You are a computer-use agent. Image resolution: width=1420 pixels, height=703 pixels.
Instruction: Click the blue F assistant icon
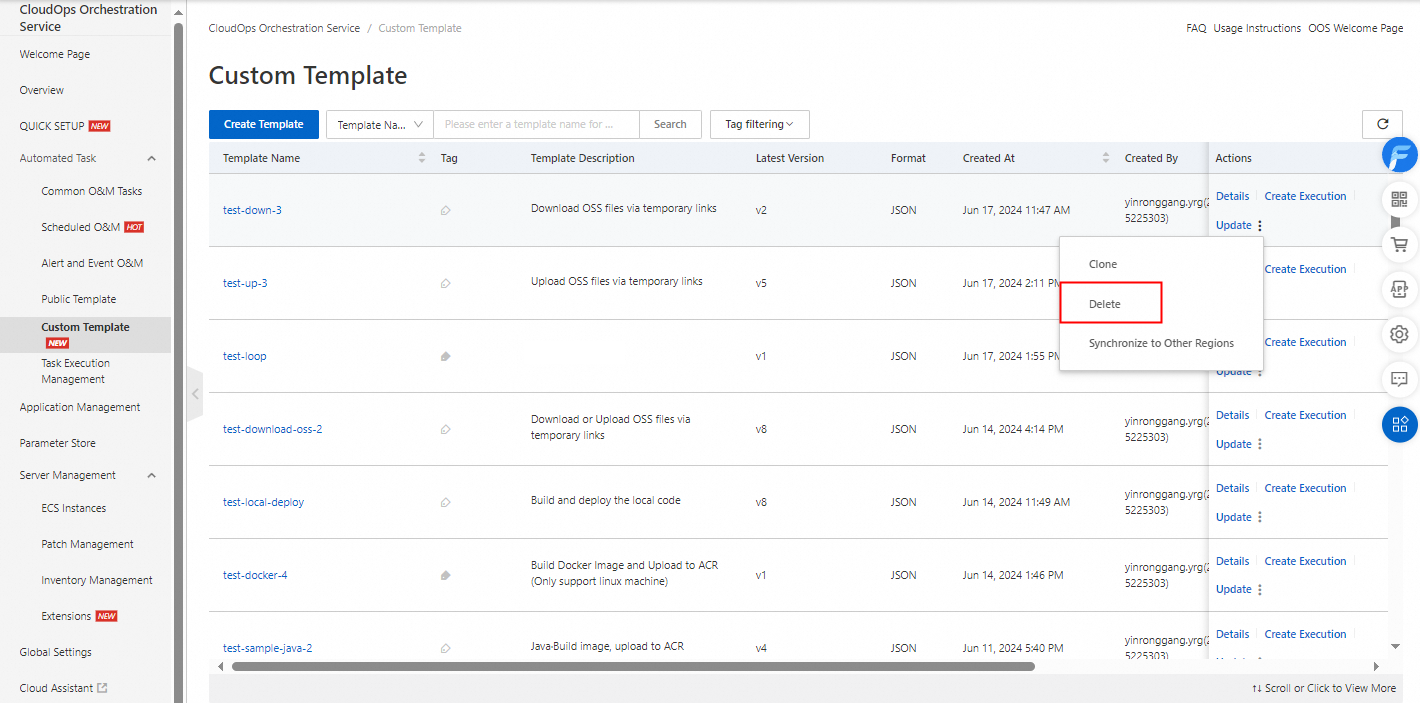point(1400,155)
